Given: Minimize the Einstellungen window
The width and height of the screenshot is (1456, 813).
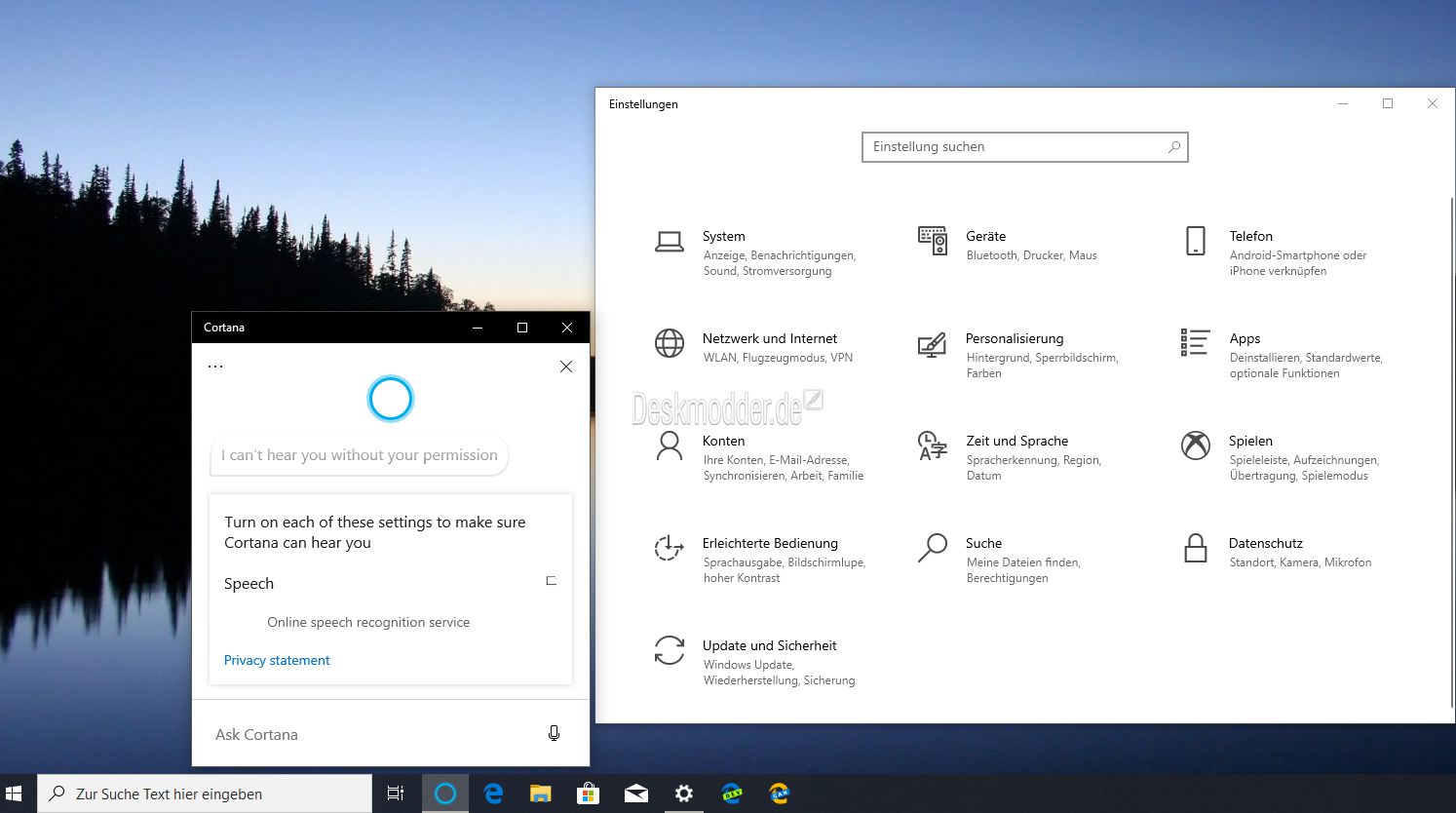Looking at the screenshot, I should tap(1343, 103).
